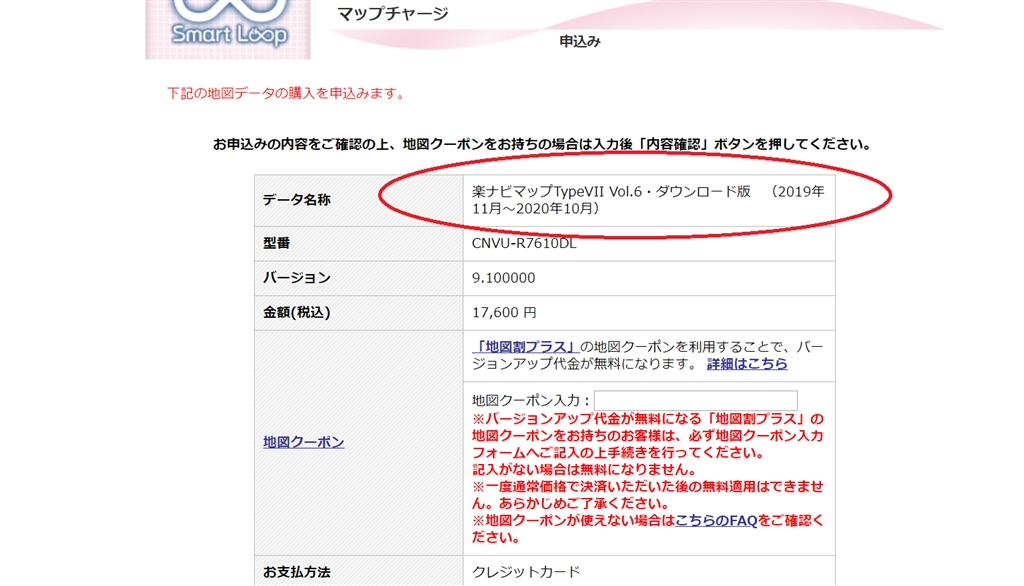Open the こちらのFAQ link
The width and height of the screenshot is (1024, 586).
(716, 521)
